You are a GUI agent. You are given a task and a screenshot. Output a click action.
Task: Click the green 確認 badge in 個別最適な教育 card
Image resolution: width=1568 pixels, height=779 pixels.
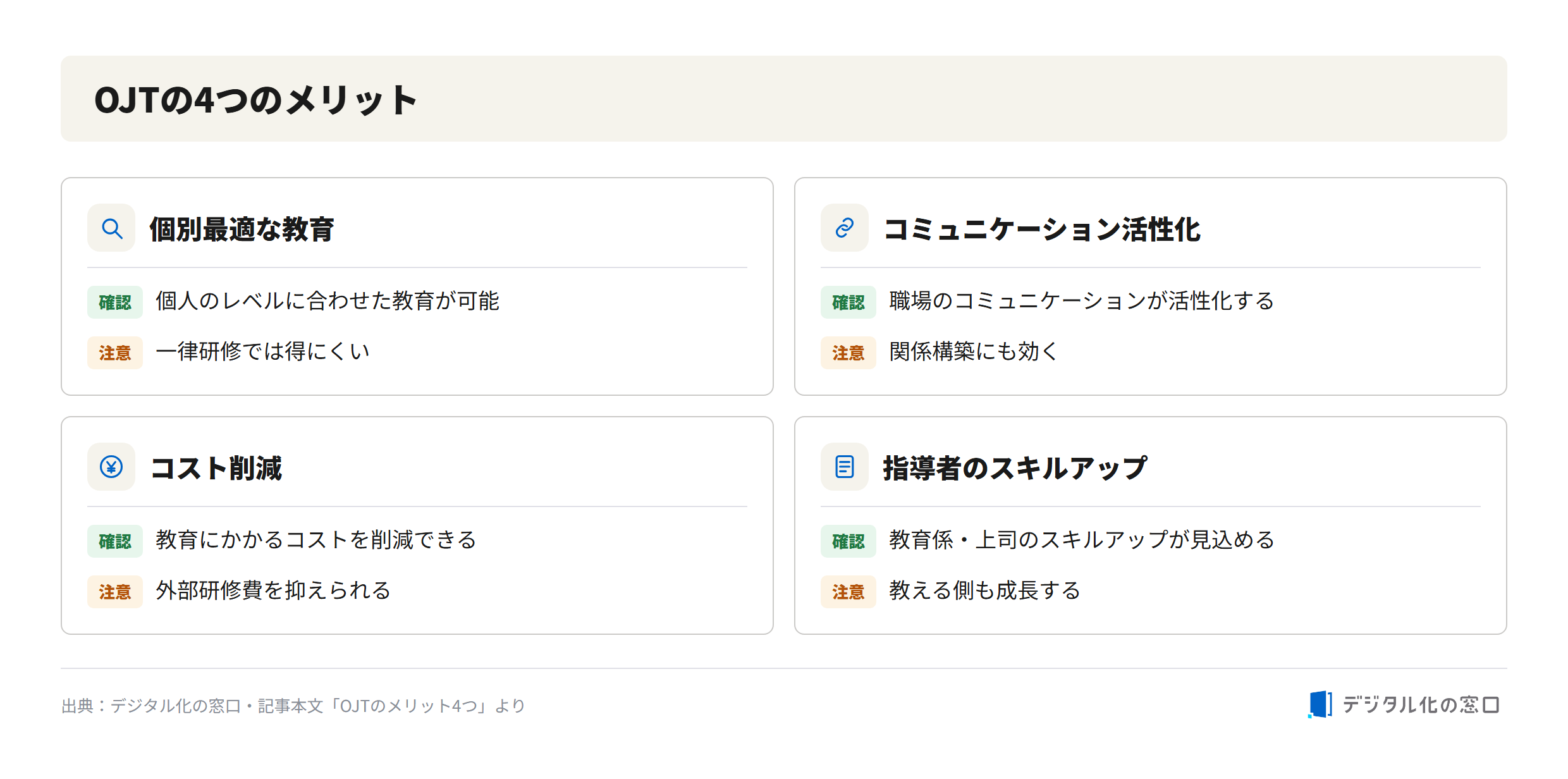tap(115, 302)
